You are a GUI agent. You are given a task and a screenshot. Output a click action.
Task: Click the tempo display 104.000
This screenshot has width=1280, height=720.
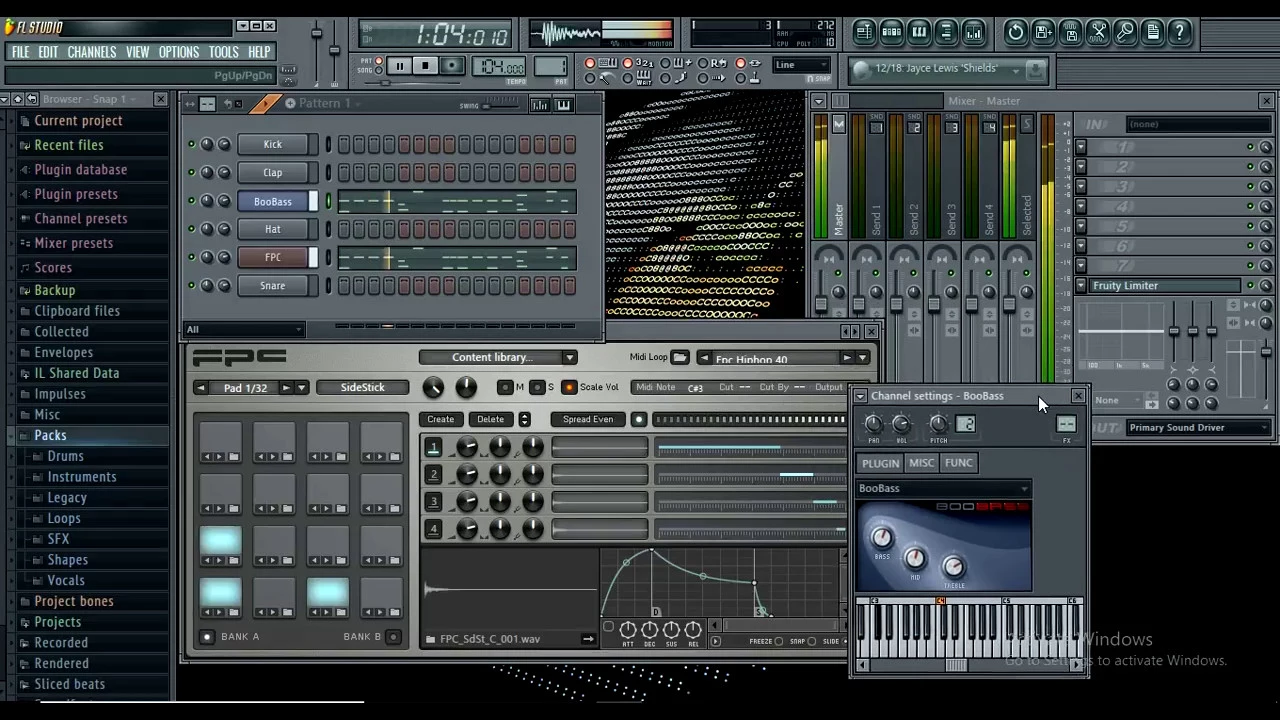pyautogui.click(x=500, y=67)
